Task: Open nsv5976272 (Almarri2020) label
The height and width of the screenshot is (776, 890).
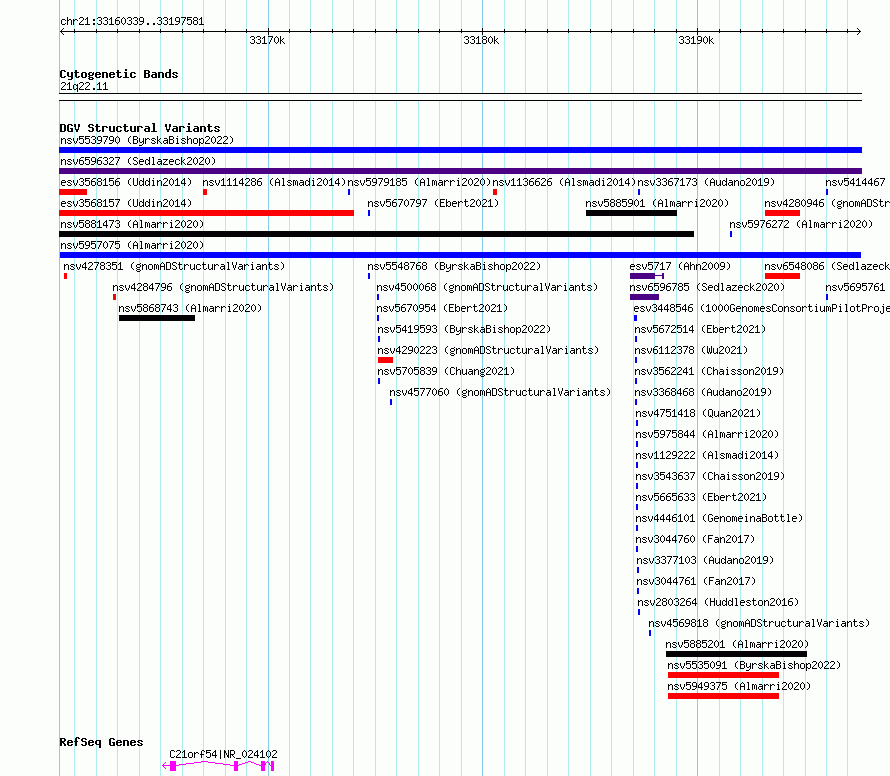Action: point(801,224)
